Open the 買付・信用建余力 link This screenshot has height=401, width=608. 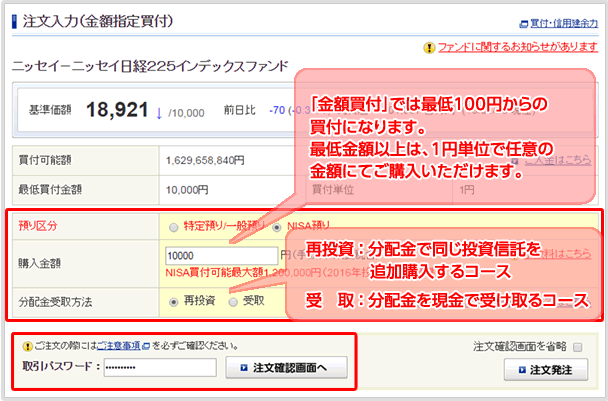564,24
